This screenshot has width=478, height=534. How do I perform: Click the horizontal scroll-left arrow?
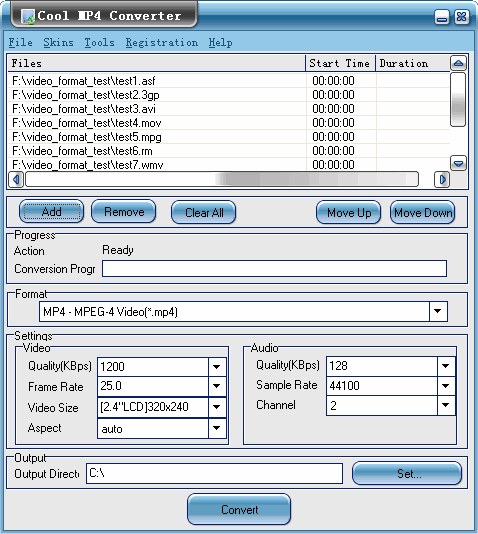pos(16,179)
